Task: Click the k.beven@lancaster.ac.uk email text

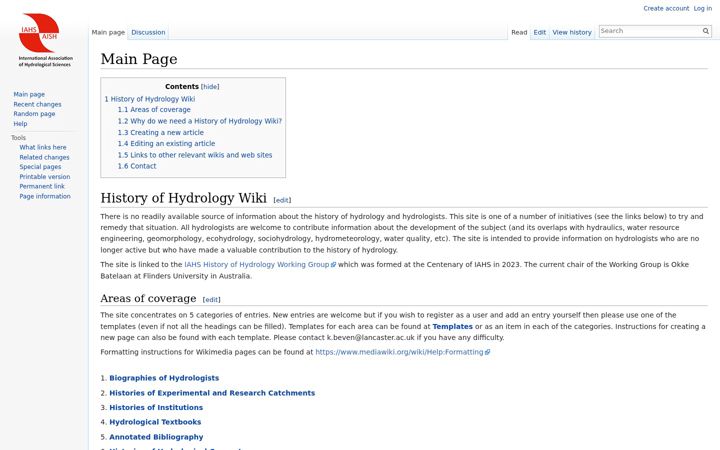Action: coord(371,338)
